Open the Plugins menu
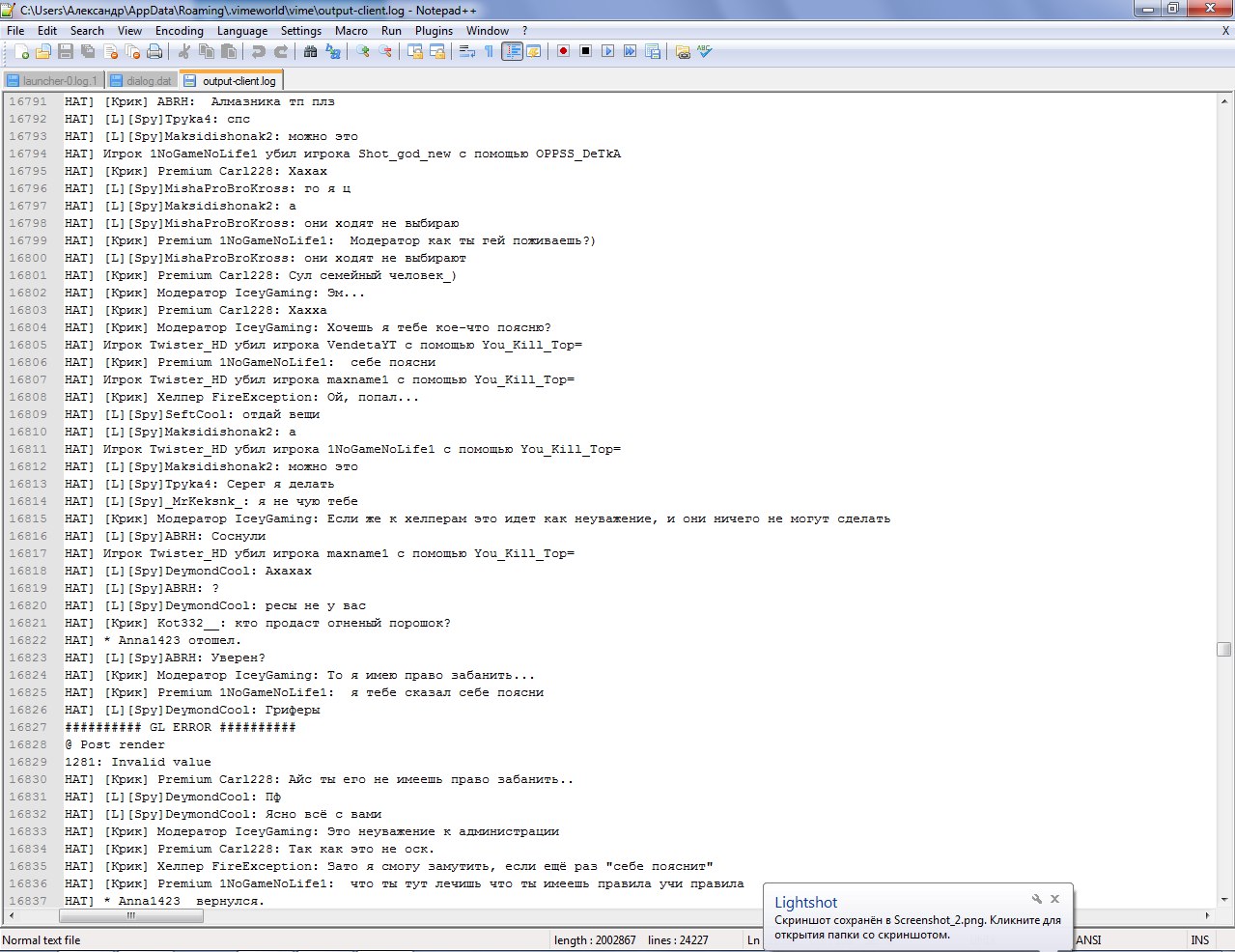The image size is (1235, 952). (x=434, y=31)
